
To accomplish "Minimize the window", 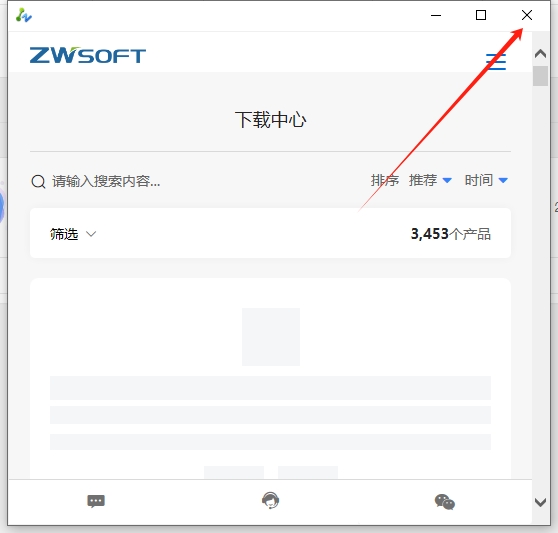I will tap(436, 15).
